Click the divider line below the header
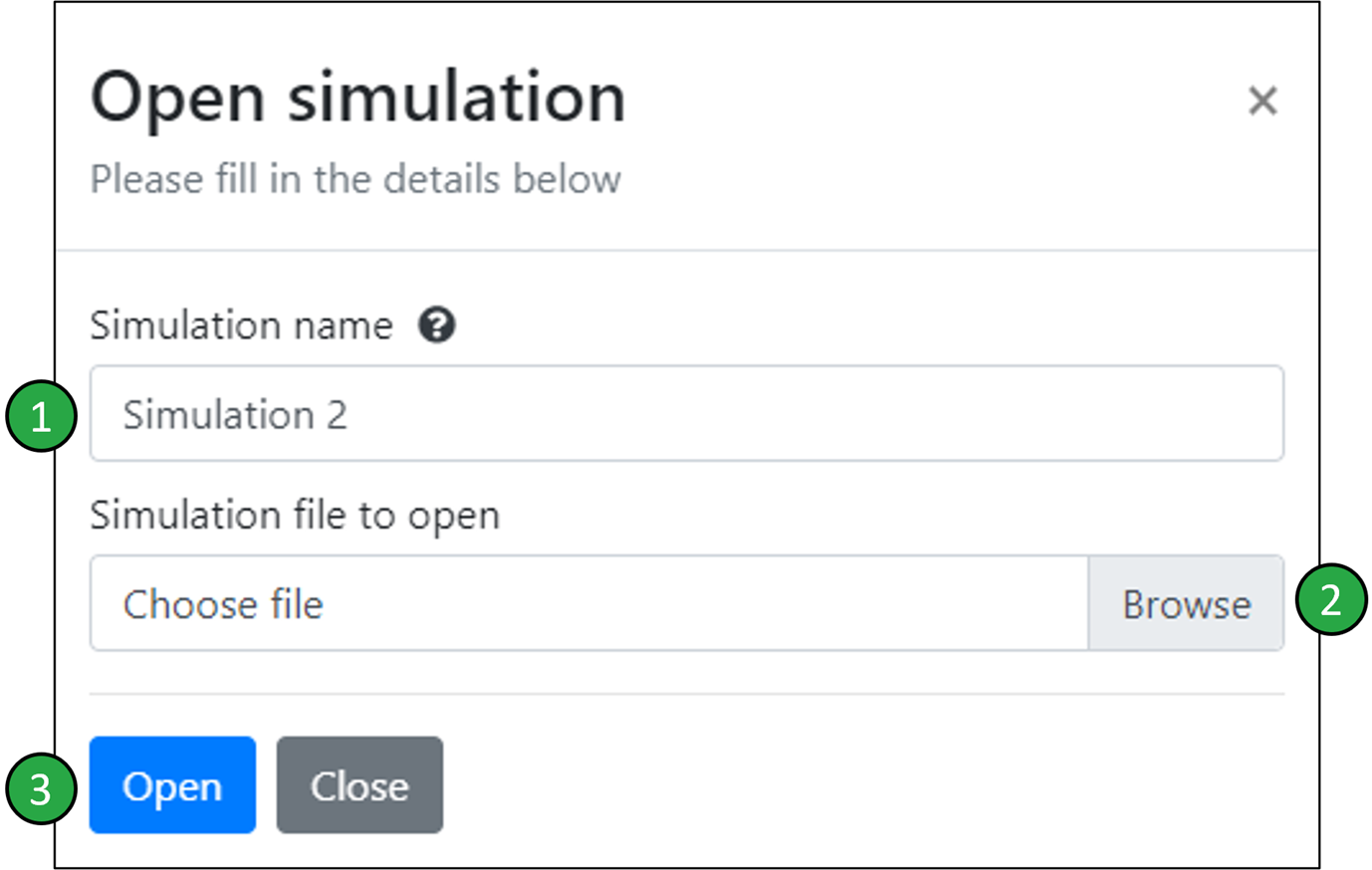This screenshot has height=870, width=1372. point(687,250)
